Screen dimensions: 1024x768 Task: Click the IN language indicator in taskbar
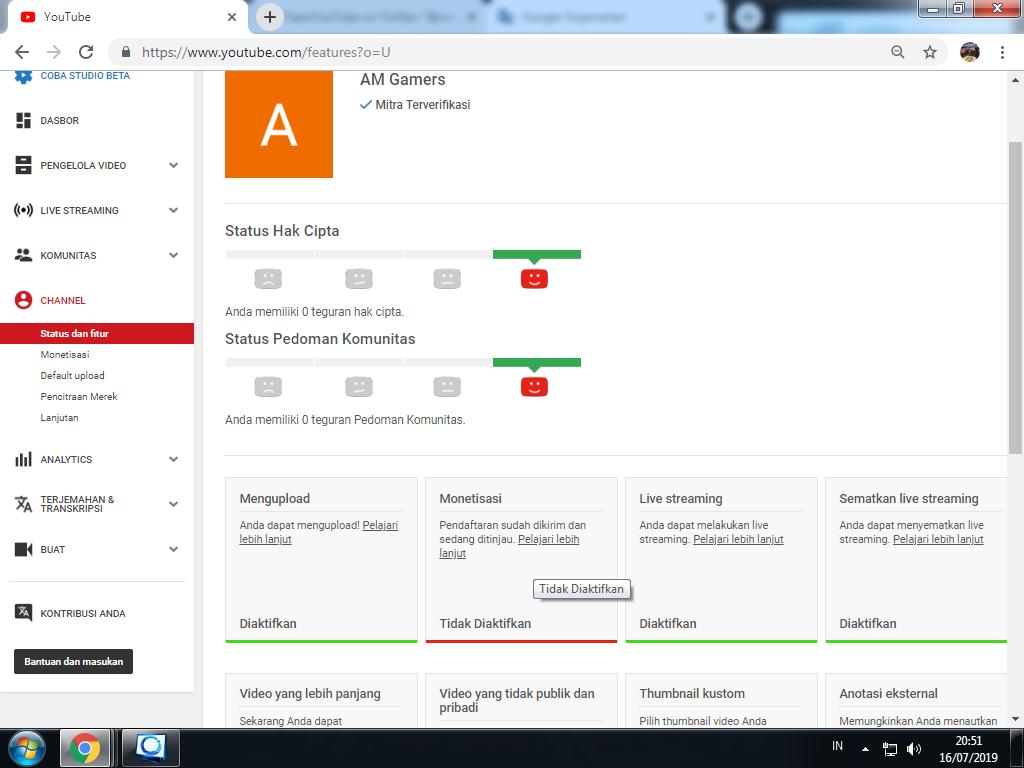(838, 746)
